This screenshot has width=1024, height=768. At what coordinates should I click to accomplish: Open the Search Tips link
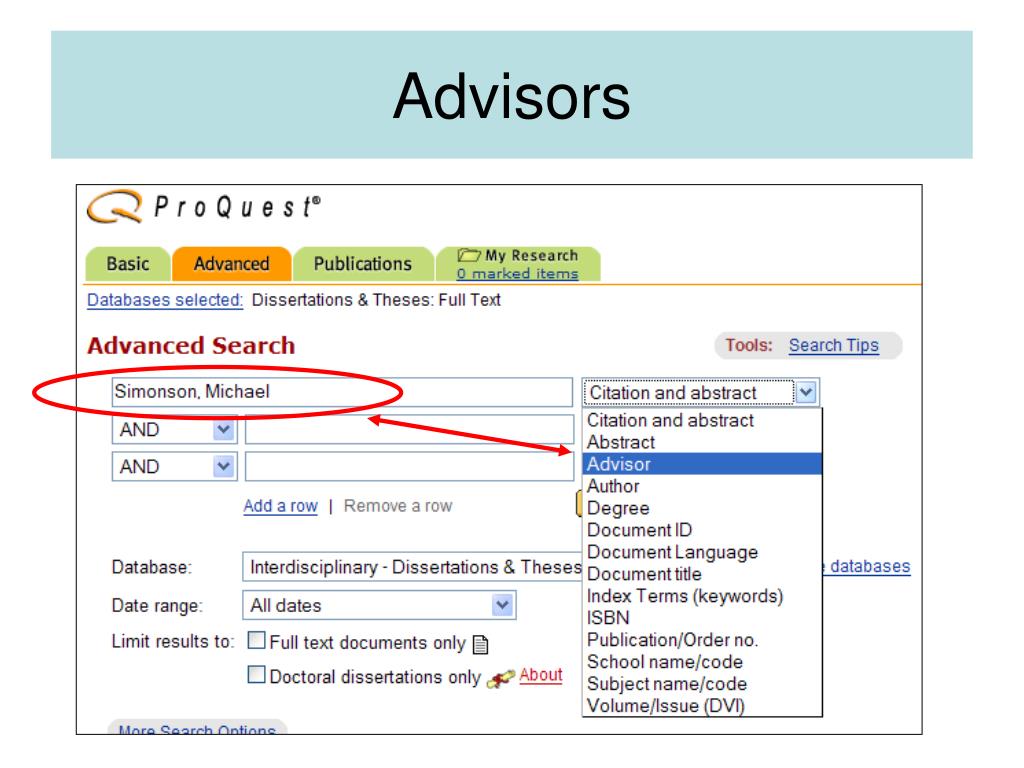point(833,345)
